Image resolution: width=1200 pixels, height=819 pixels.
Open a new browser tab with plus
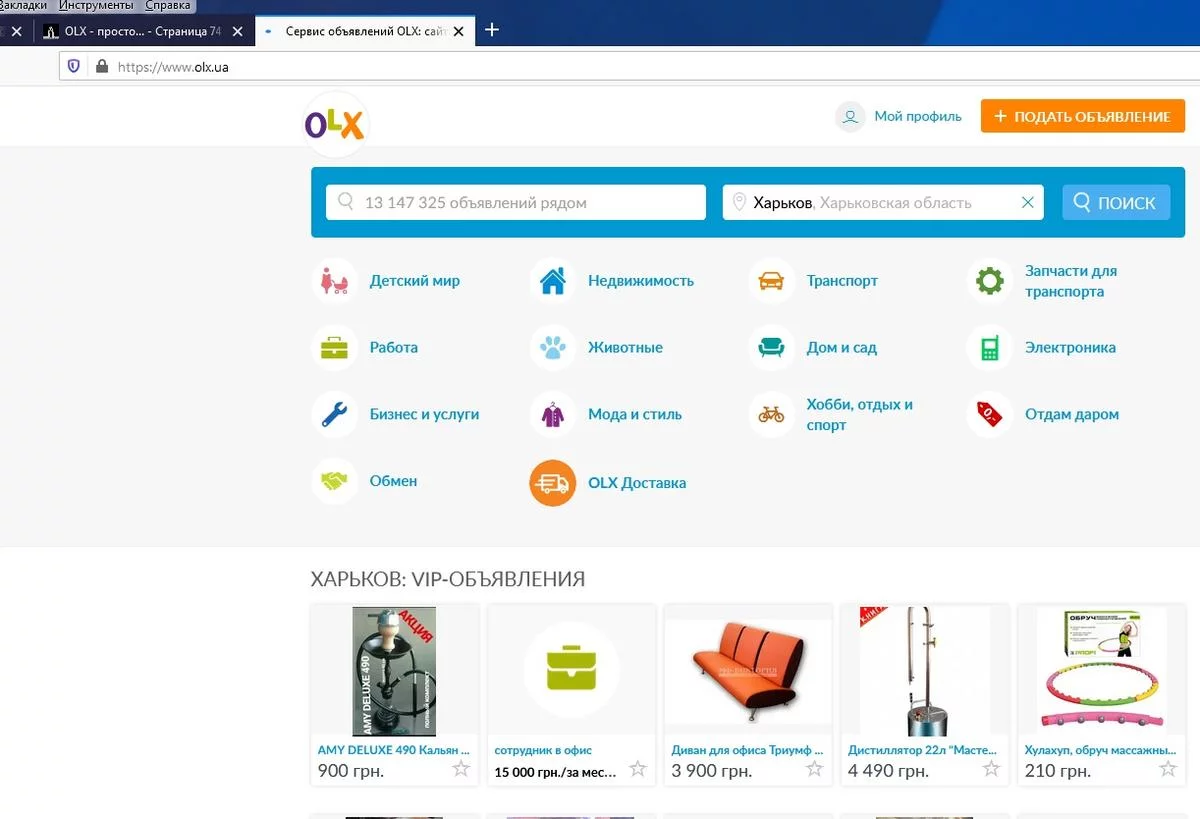pyautogui.click(x=491, y=30)
